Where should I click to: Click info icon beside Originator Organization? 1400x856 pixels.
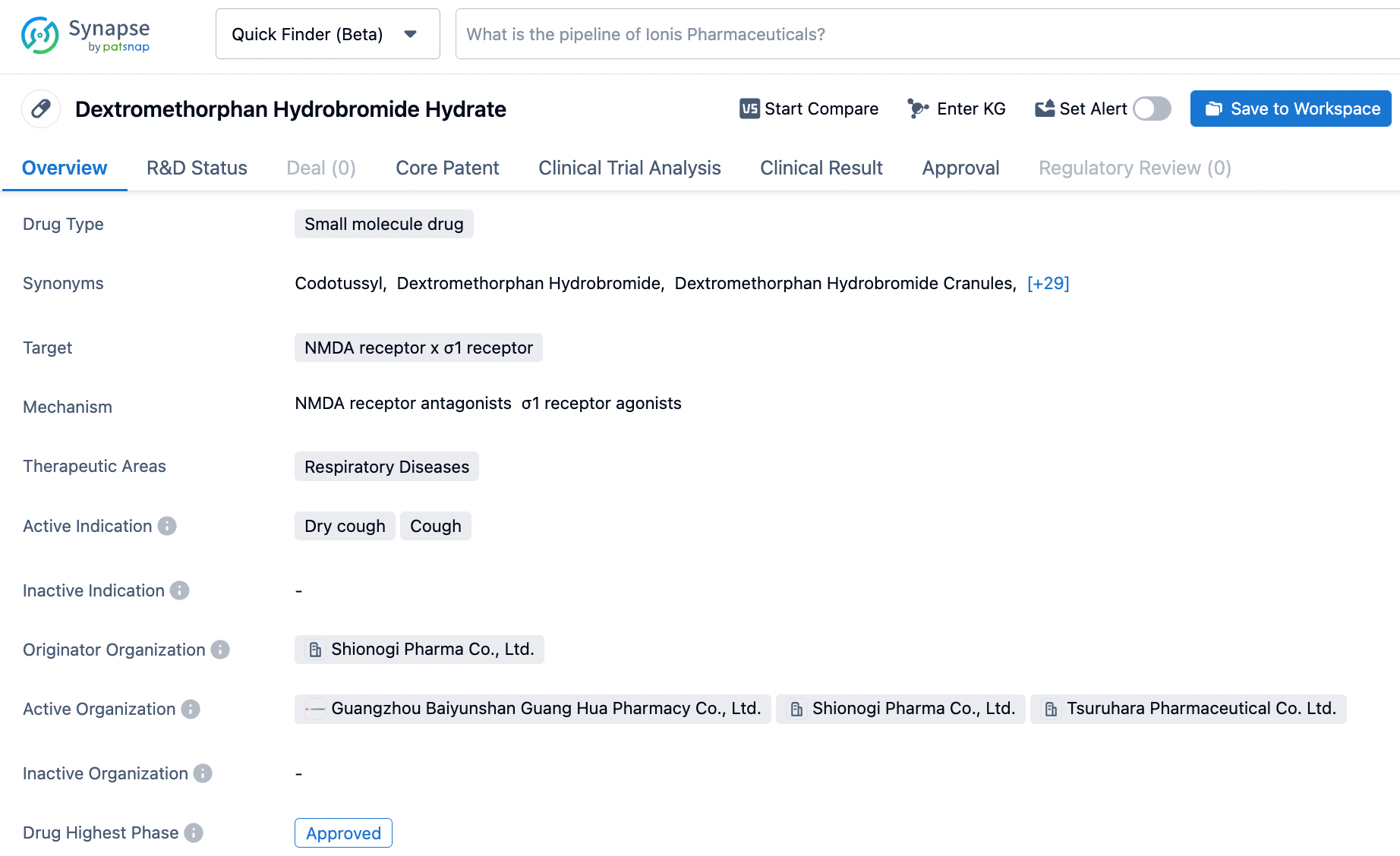pos(220,650)
